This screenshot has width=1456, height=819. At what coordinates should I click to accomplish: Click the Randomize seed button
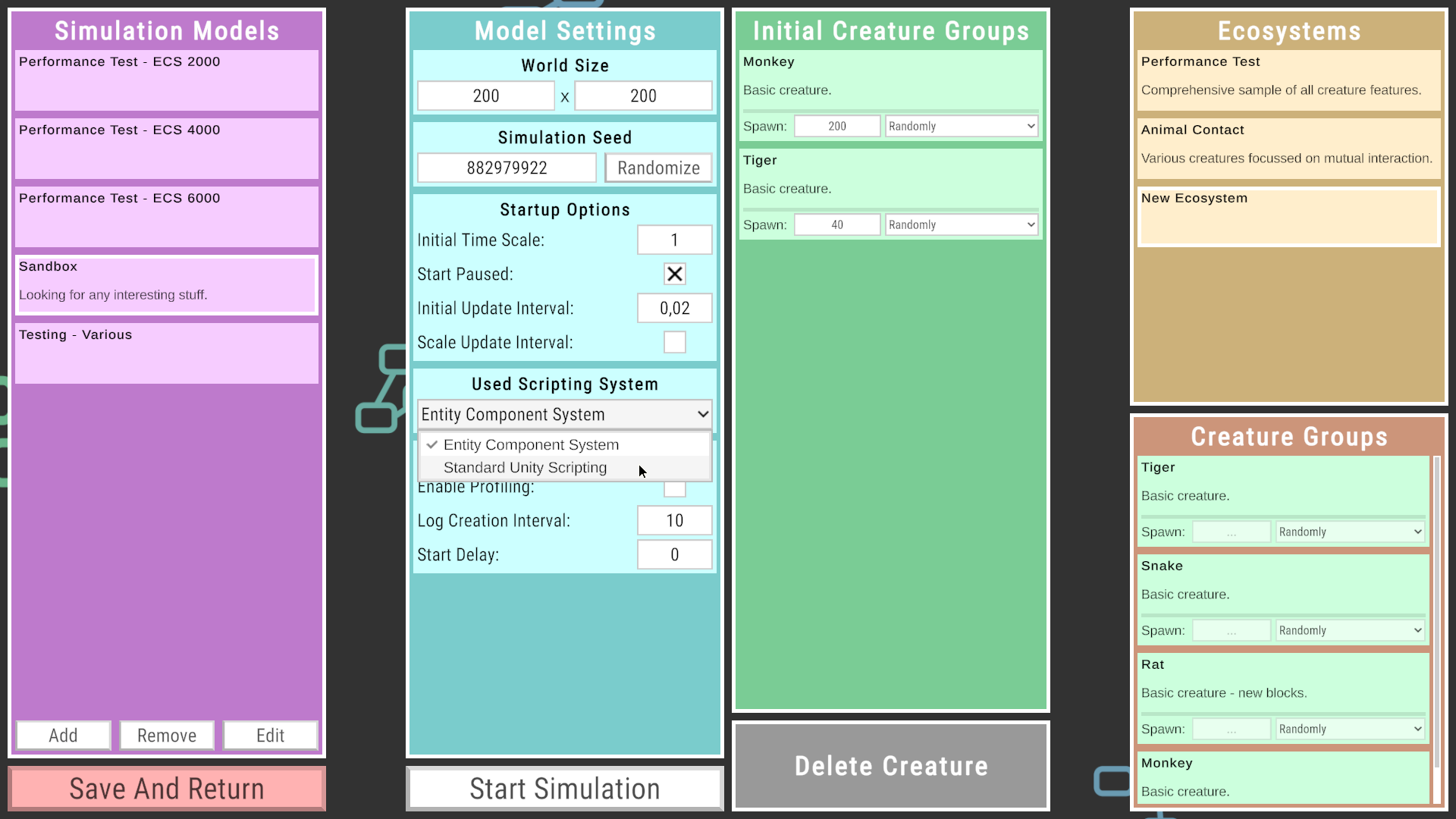[x=657, y=168]
